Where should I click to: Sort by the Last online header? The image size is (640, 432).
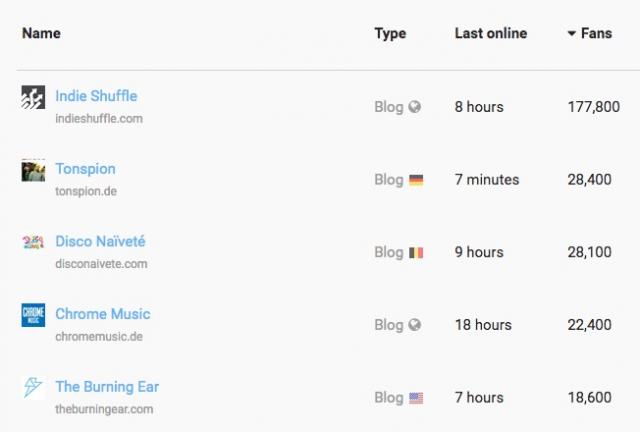coord(491,33)
